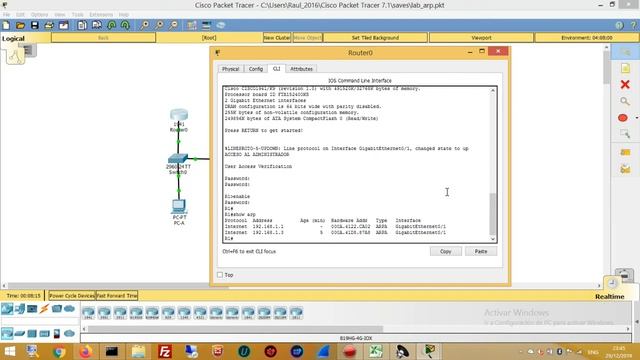The width and height of the screenshot is (640, 360).
Task: Select the End Devices category icon
Action: coord(19,309)
